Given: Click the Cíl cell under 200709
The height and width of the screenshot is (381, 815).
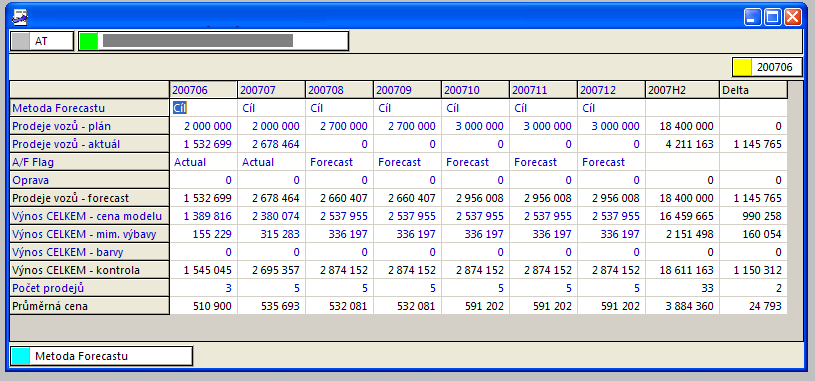Looking at the screenshot, I should pos(408,108).
